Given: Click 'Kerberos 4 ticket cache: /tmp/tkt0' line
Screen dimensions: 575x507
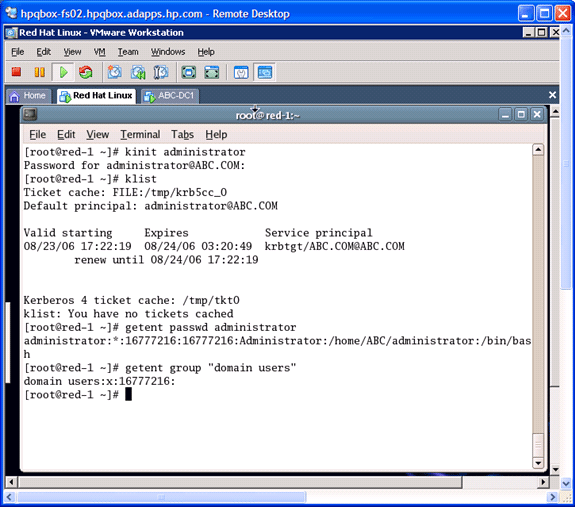Looking at the screenshot, I should [131, 301].
